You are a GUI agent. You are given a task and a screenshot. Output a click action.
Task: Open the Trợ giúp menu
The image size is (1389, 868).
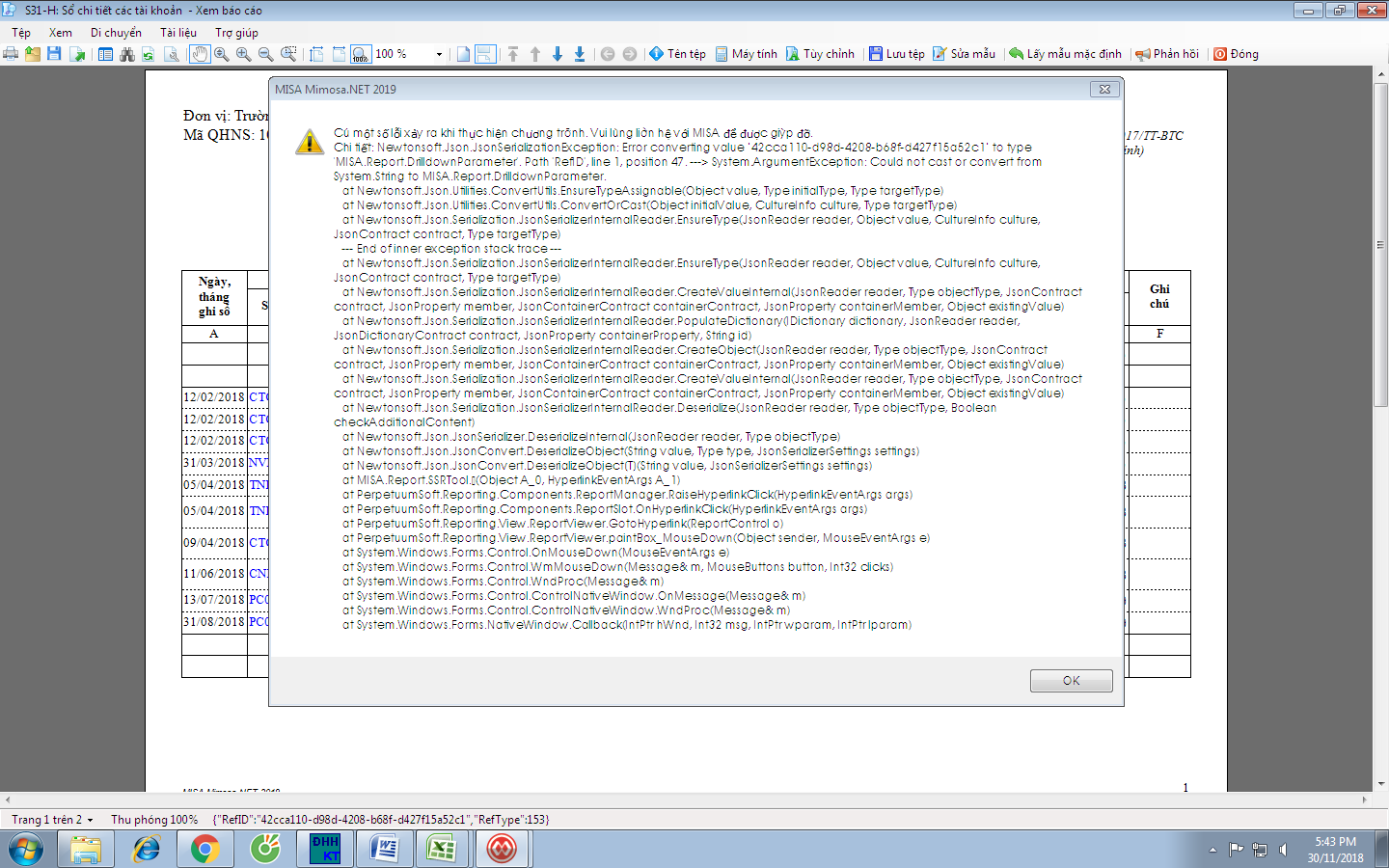click(236, 32)
